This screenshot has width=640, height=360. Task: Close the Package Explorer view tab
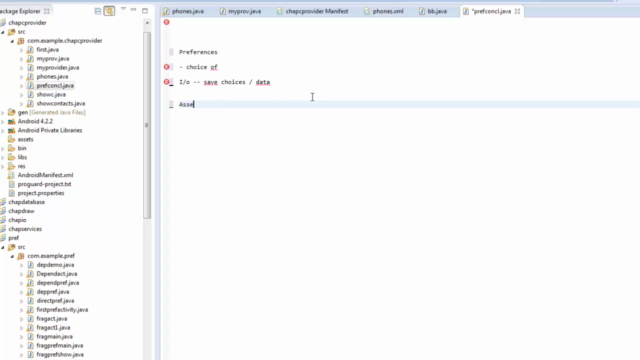coord(47,11)
